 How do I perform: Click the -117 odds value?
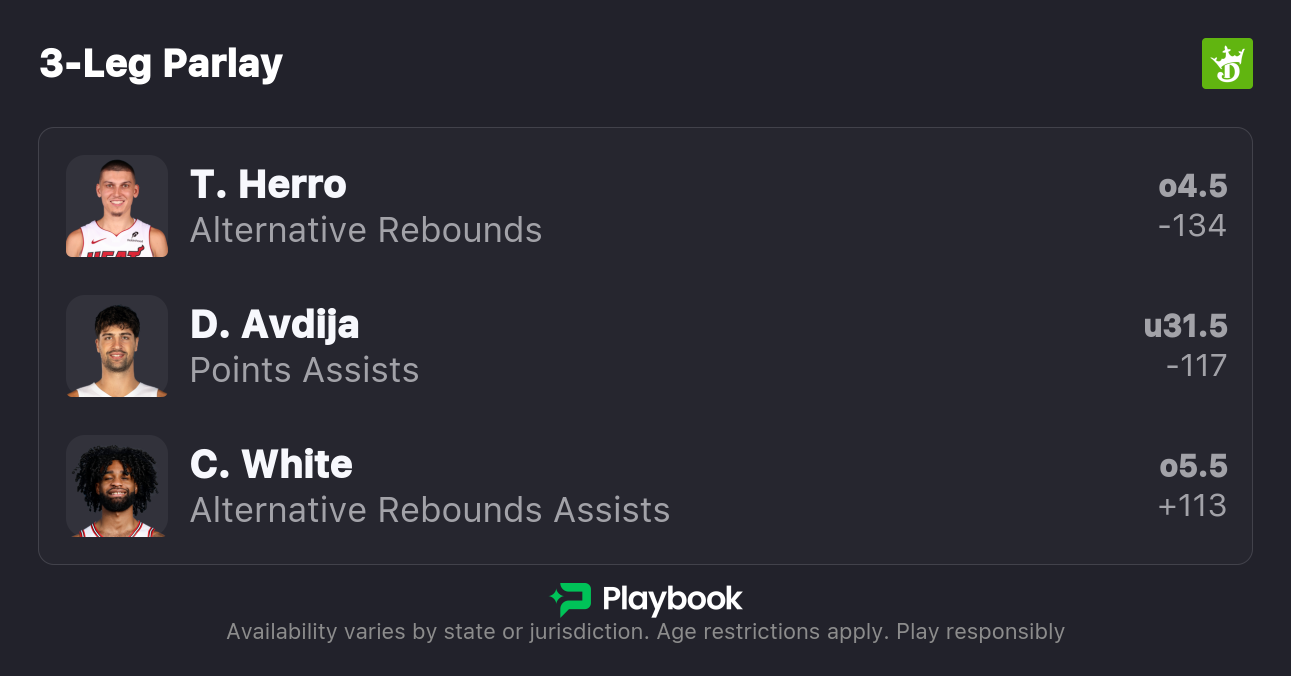click(x=1195, y=366)
